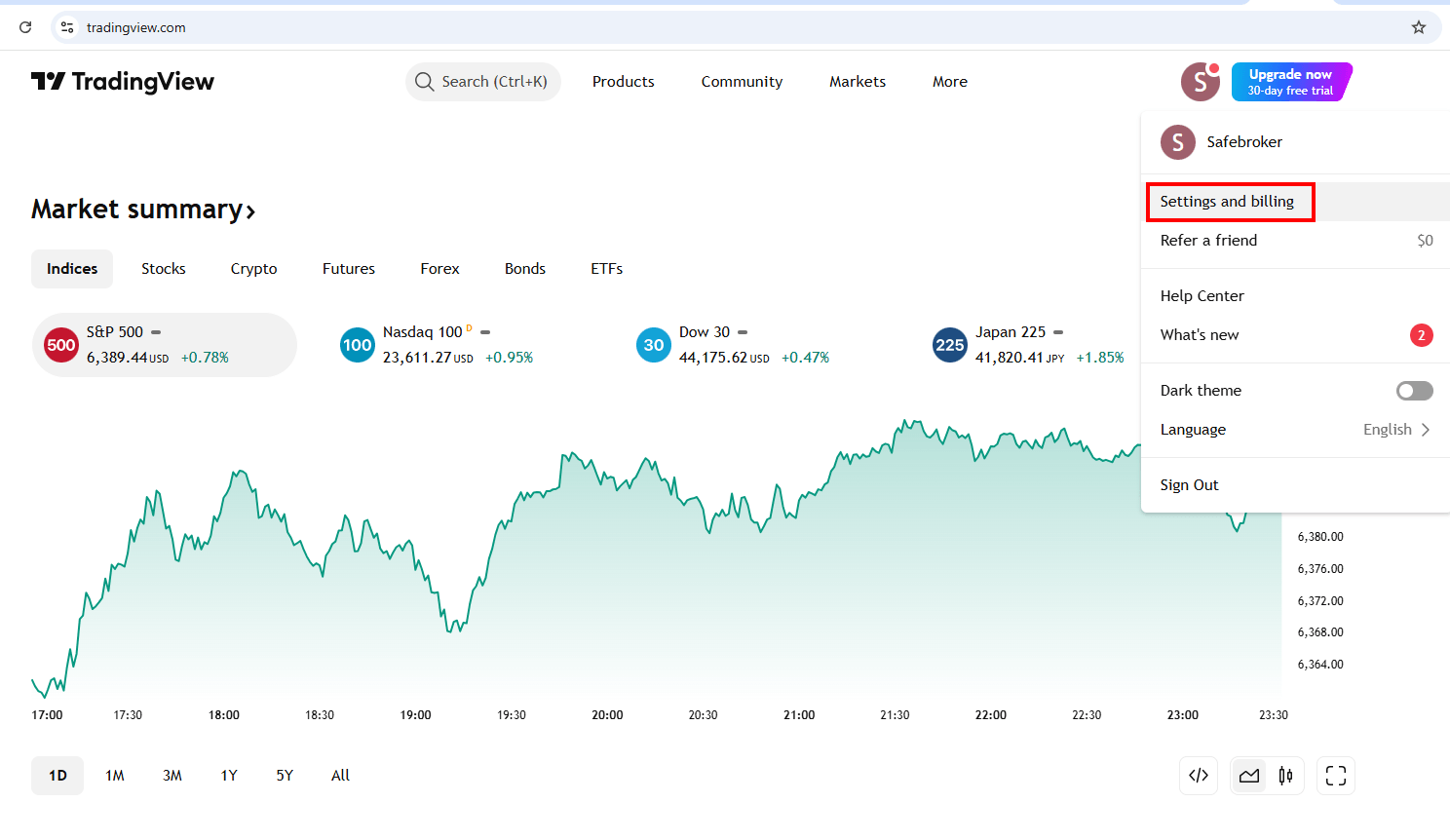Click the Search (Ctrl+K) box
The height and width of the screenshot is (840, 1450).
[483, 82]
